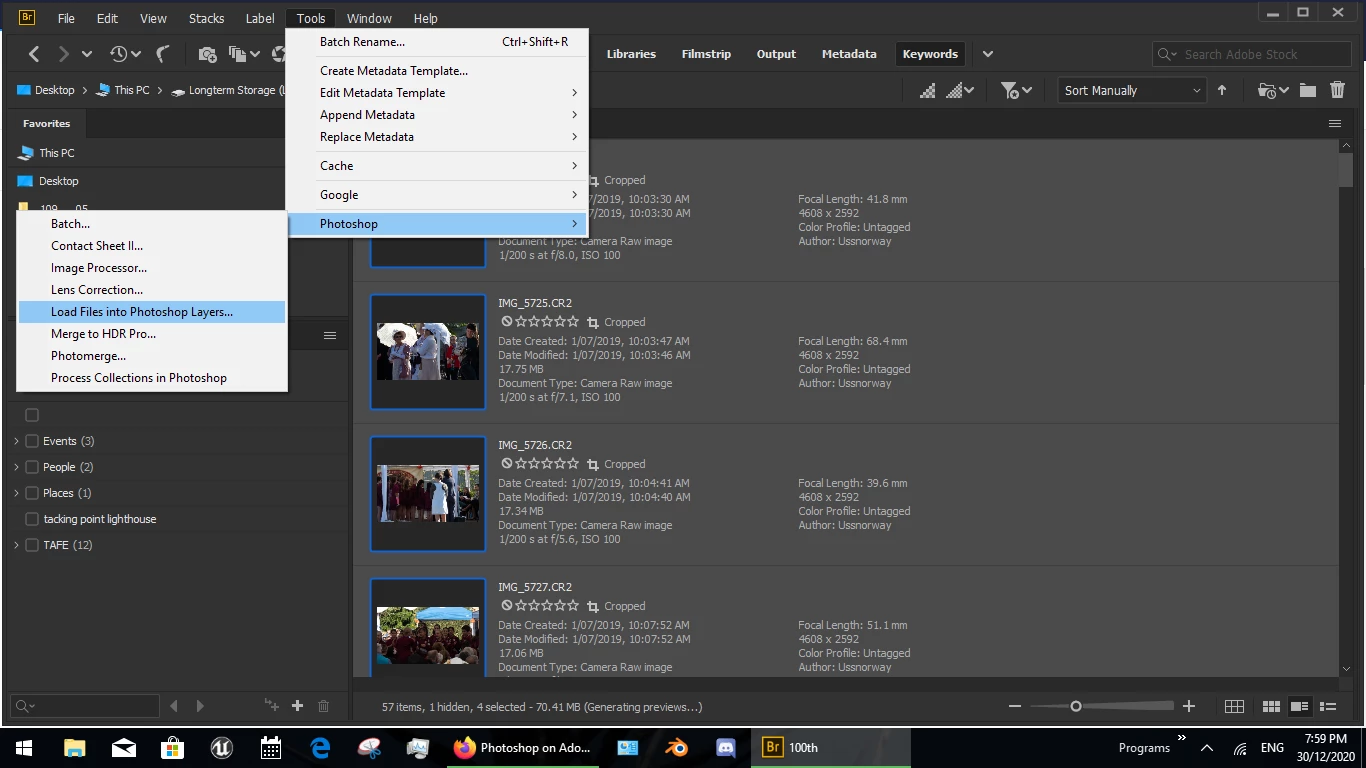Screen dimensions: 1366x768
Task: Click the New Sub Keyword icon
Action: click(271, 706)
